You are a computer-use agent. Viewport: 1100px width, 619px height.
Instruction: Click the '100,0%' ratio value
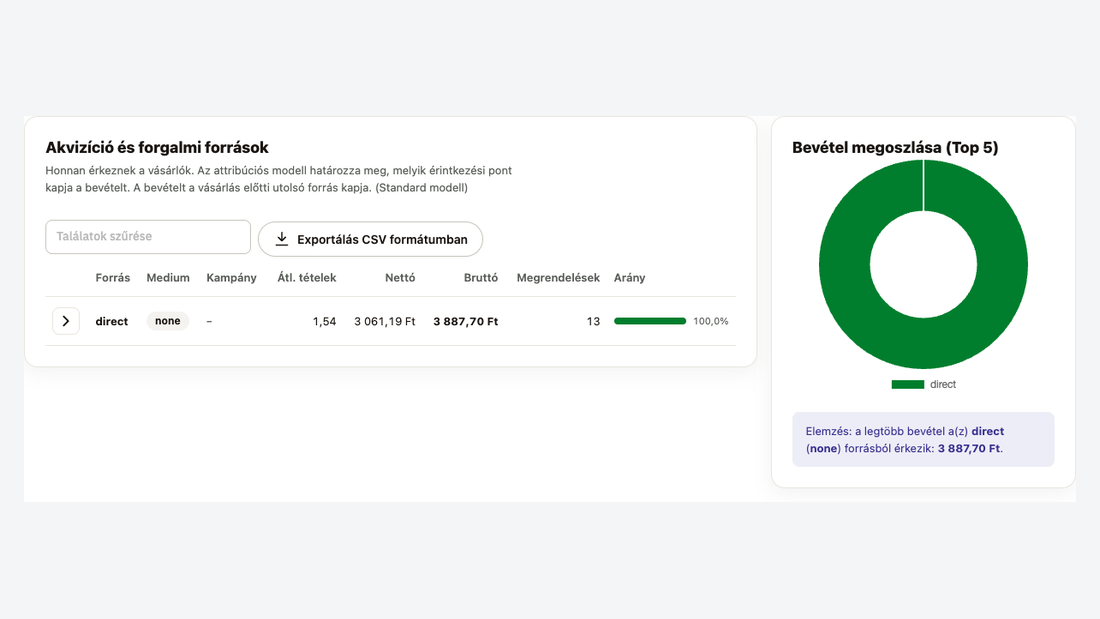[x=711, y=321]
